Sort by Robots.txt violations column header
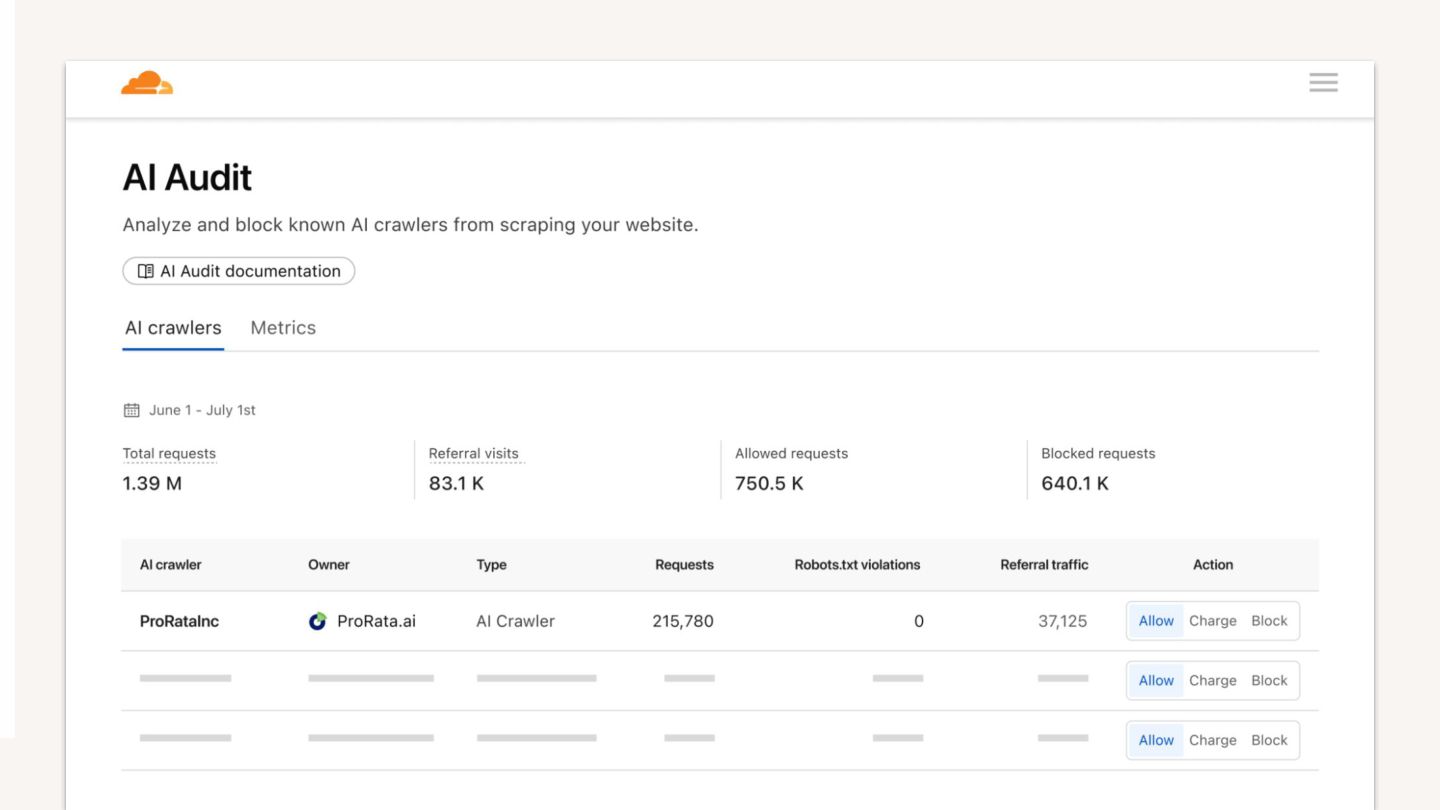 (x=857, y=565)
